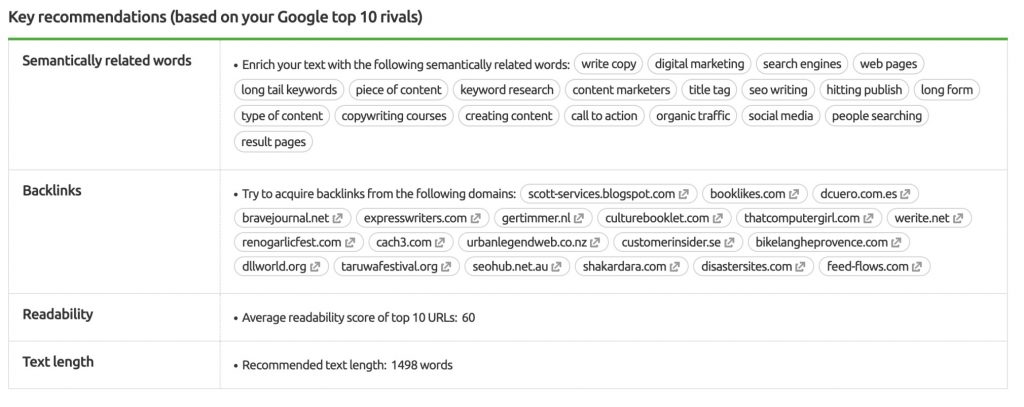Click the expresswriters.com backlink domain
This screenshot has height=407, width=1024.
[415, 218]
